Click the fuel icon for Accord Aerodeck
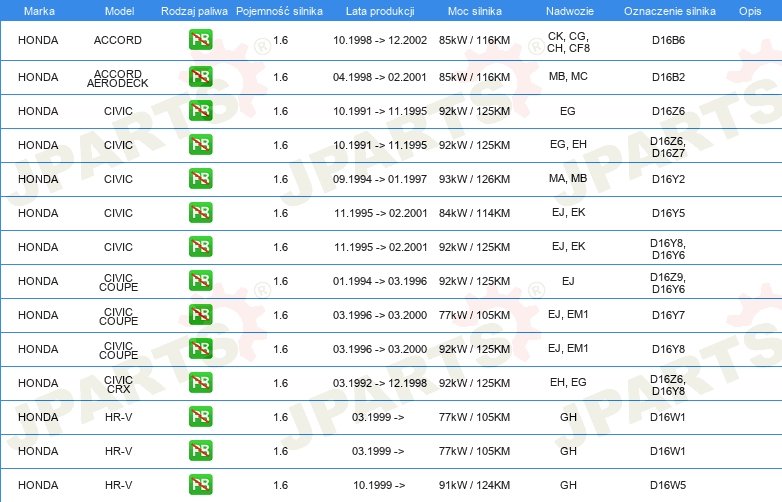This screenshot has width=782, height=502. pyautogui.click(x=200, y=77)
